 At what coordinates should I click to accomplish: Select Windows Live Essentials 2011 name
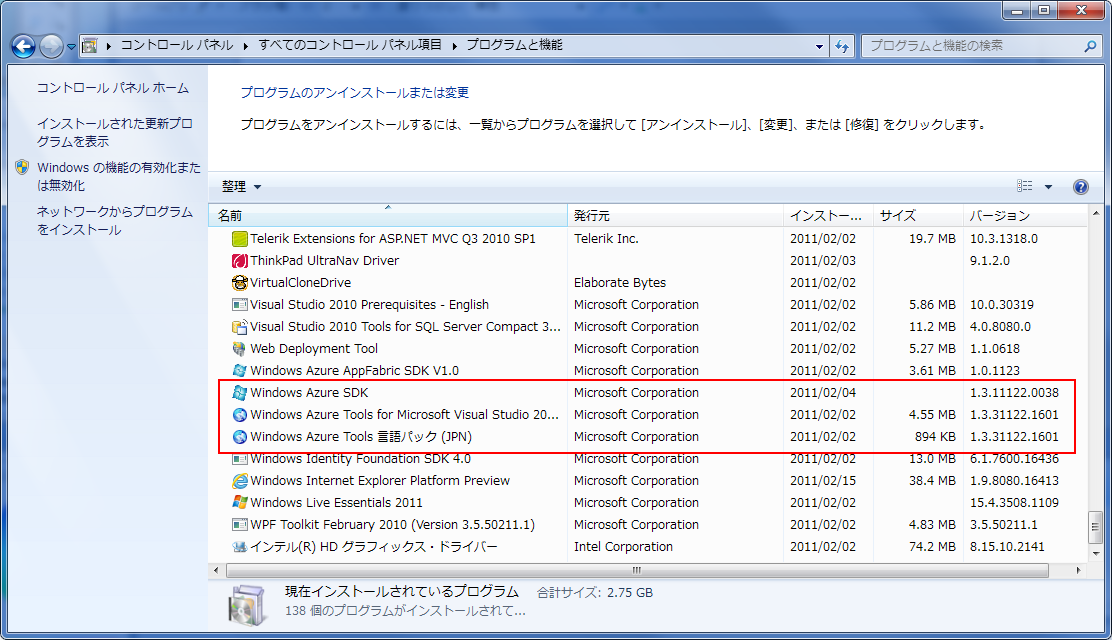point(336,503)
